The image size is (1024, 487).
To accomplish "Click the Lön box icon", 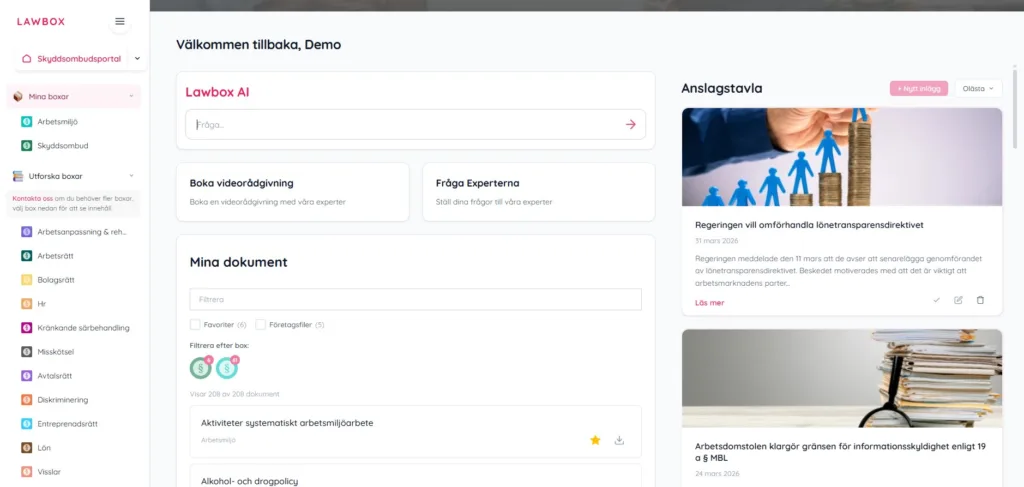I will click(x=26, y=448).
